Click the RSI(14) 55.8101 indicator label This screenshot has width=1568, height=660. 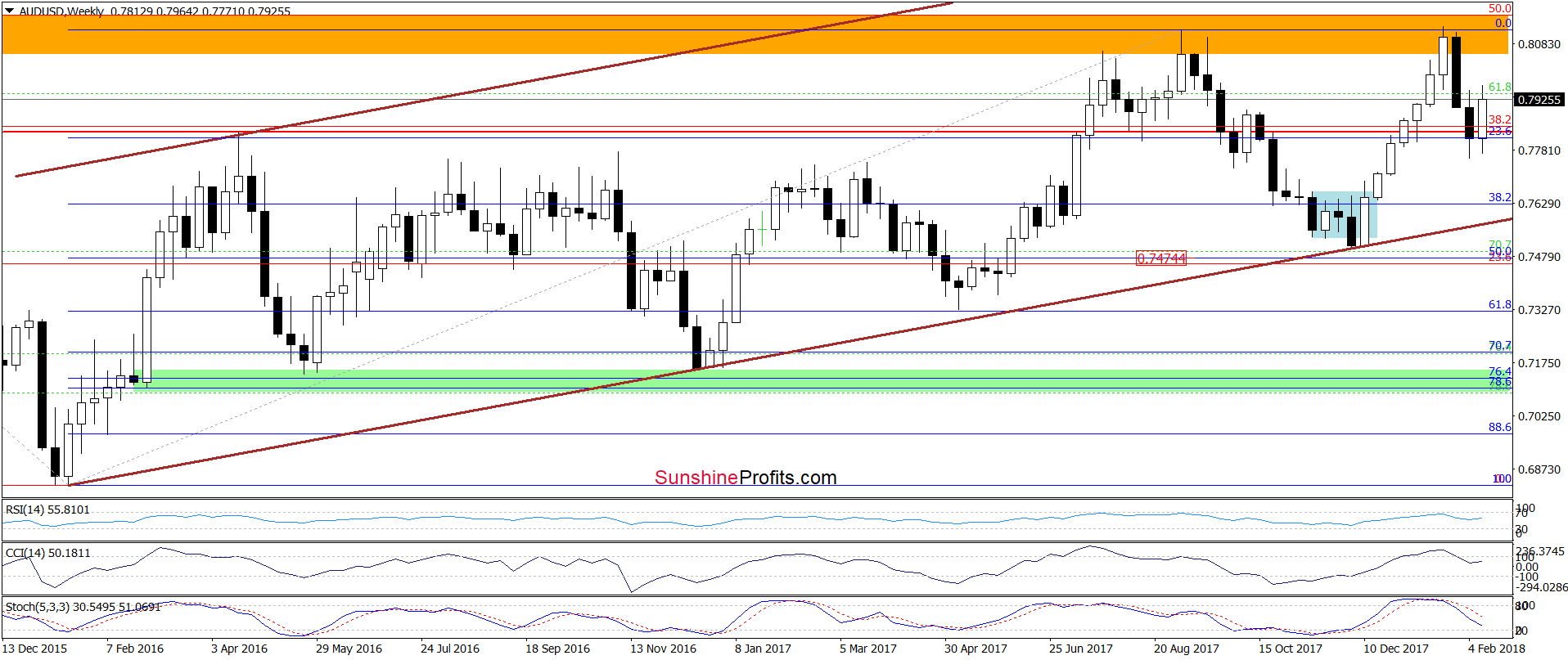point(47,510)
